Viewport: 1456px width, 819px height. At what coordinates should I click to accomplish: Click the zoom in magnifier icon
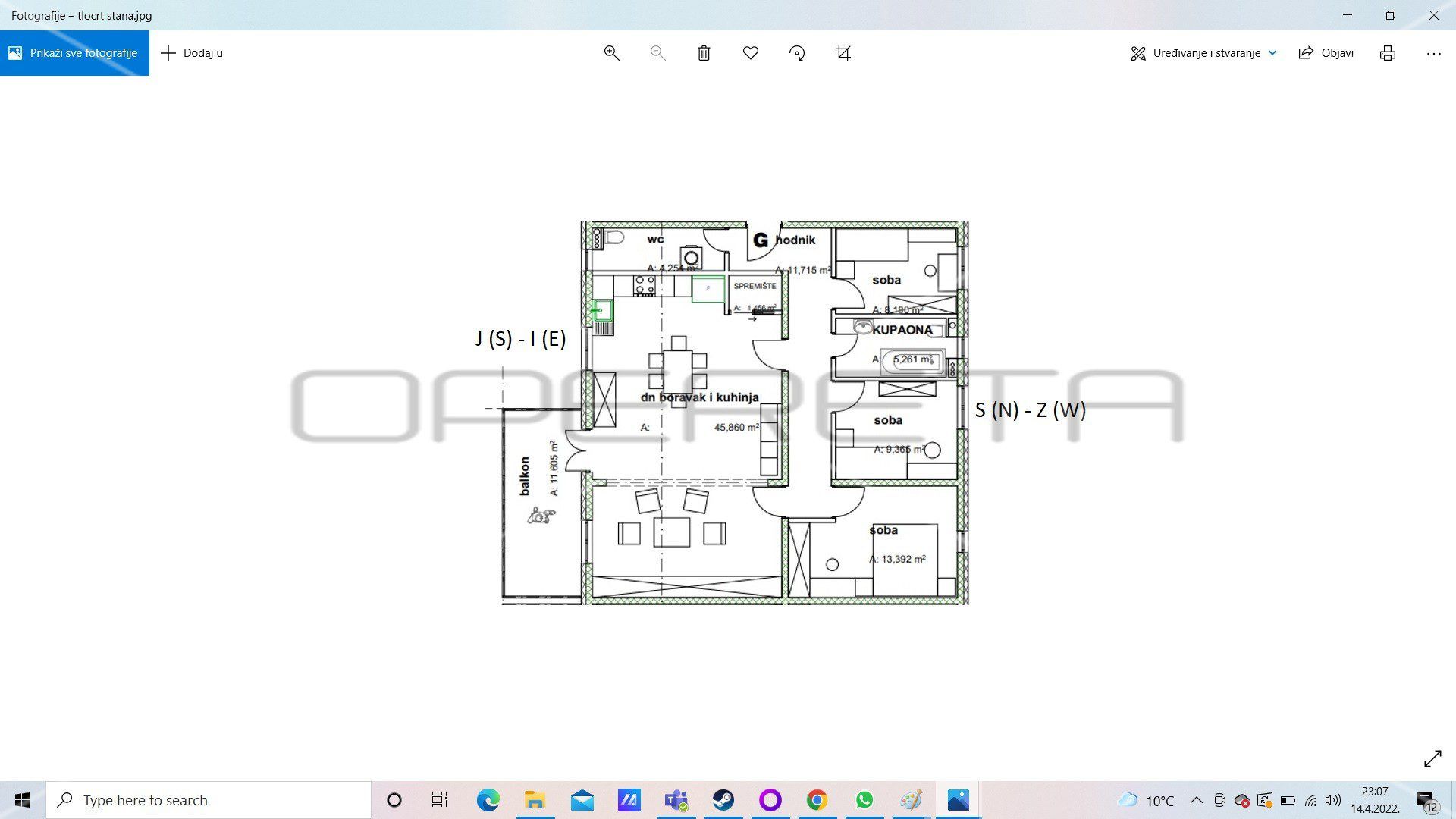click(610, 52)
